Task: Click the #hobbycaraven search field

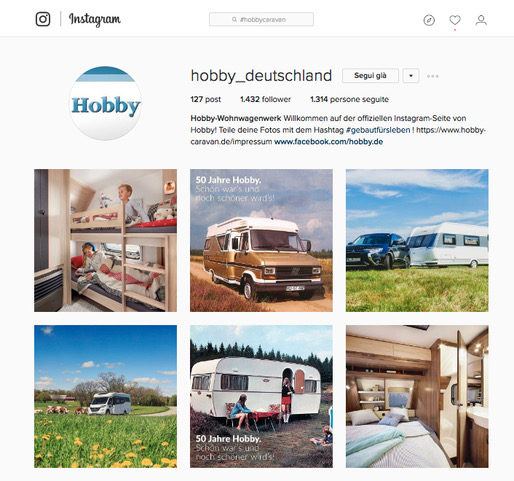Action: [x=261, y=19]
